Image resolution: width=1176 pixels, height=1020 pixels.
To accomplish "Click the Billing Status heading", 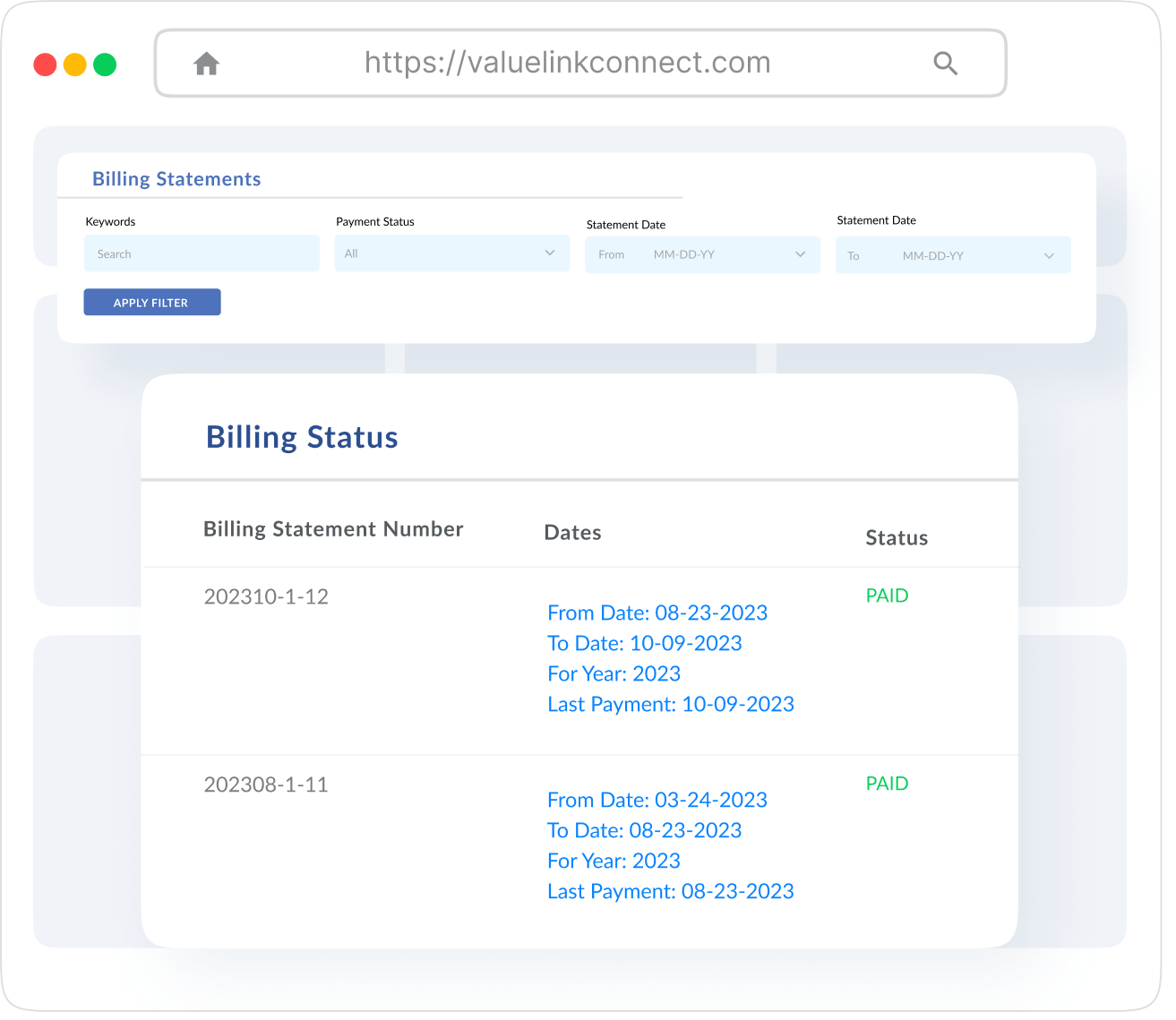I will [302, 437].
